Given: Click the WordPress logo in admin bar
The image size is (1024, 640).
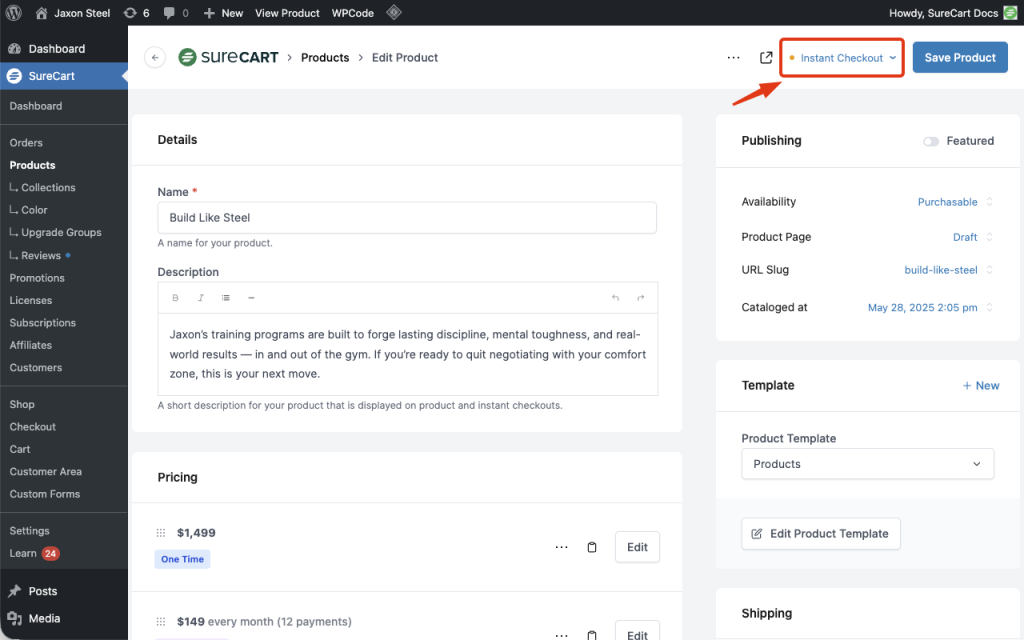Looking at the screenshot, I should pyautogui.click(x=14, y=12).
